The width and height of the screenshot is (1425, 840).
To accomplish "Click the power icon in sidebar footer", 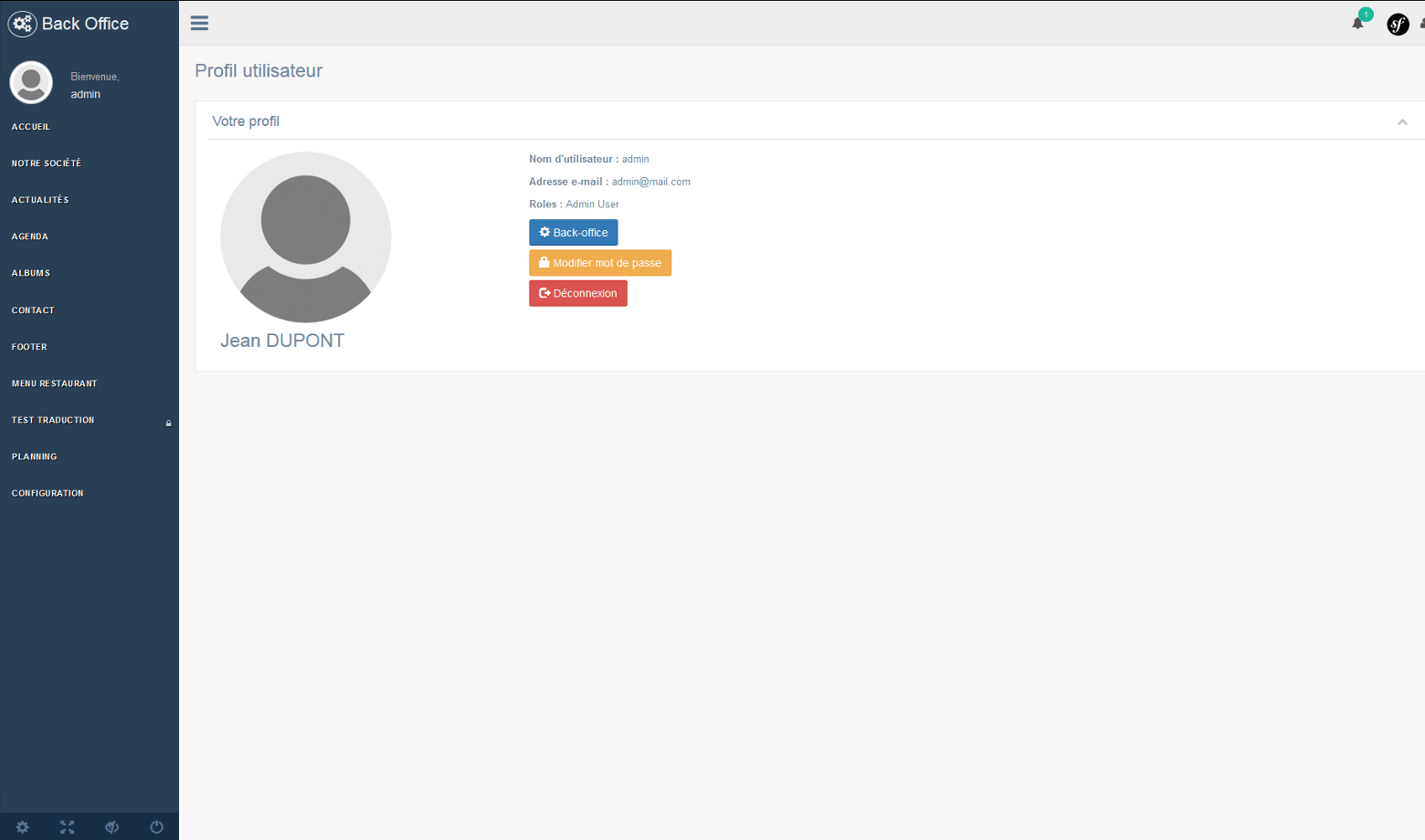I will coord(157,827).
